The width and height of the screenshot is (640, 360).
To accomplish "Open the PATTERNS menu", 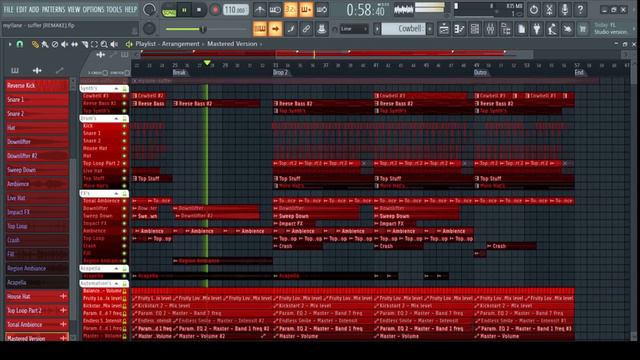I will pos(53,9).
